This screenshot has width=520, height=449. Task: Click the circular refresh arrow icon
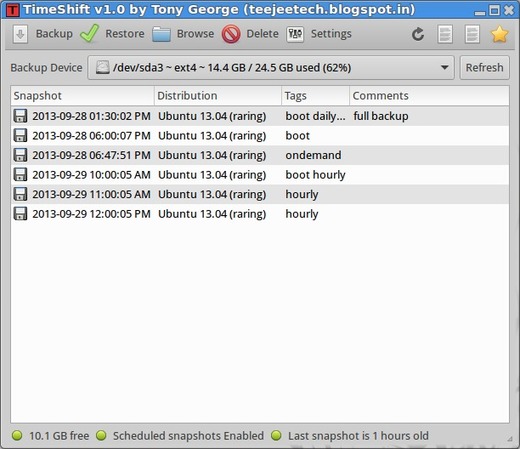[x=418, y=34]
